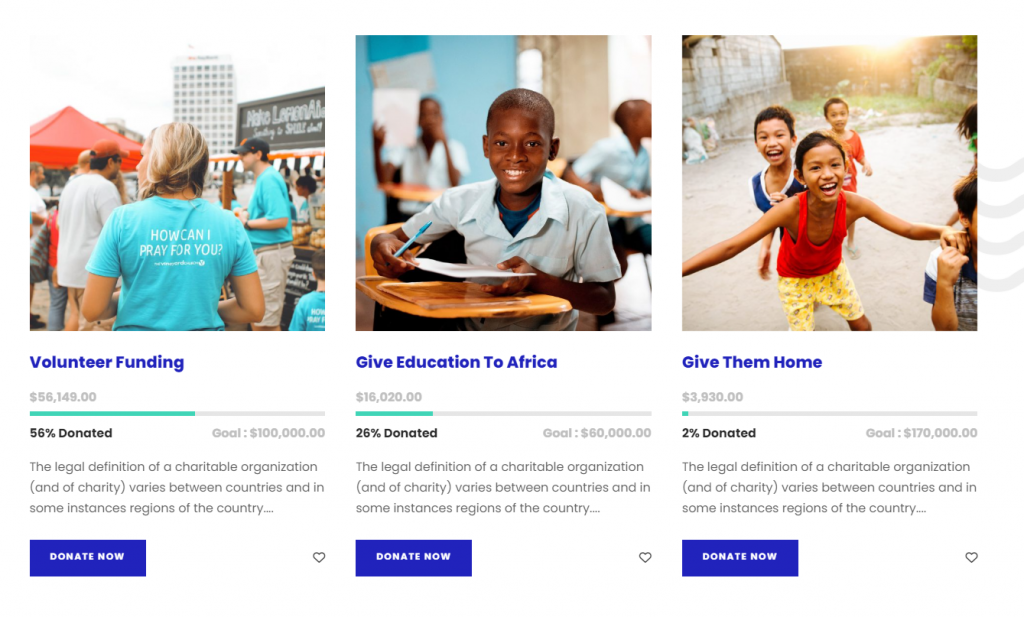Open the smiling schoolboy campaign image
1024x617 pixels.
[x=503, y=183]
